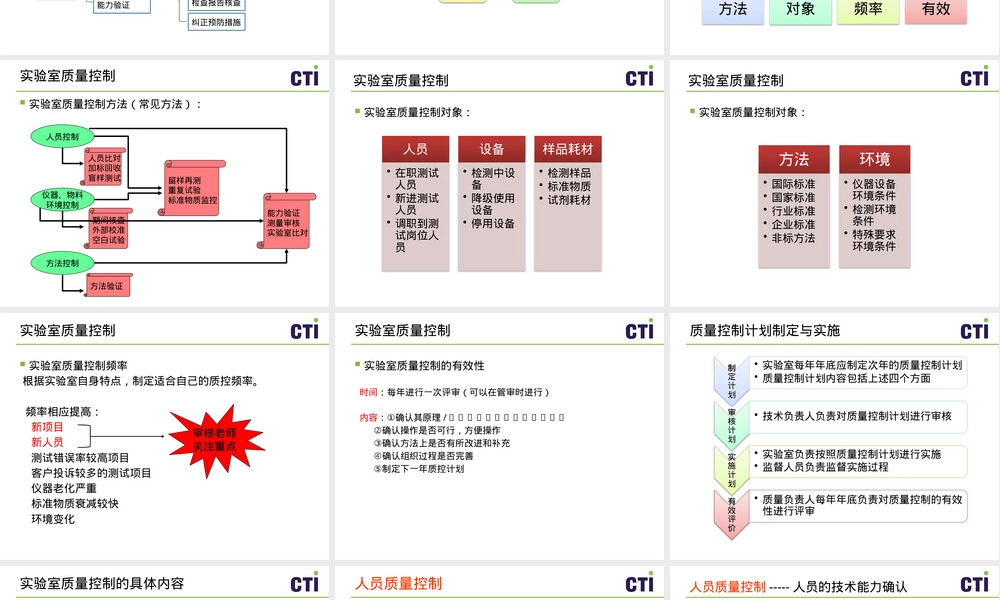Select the red 人员 column header

coord(415,149)
